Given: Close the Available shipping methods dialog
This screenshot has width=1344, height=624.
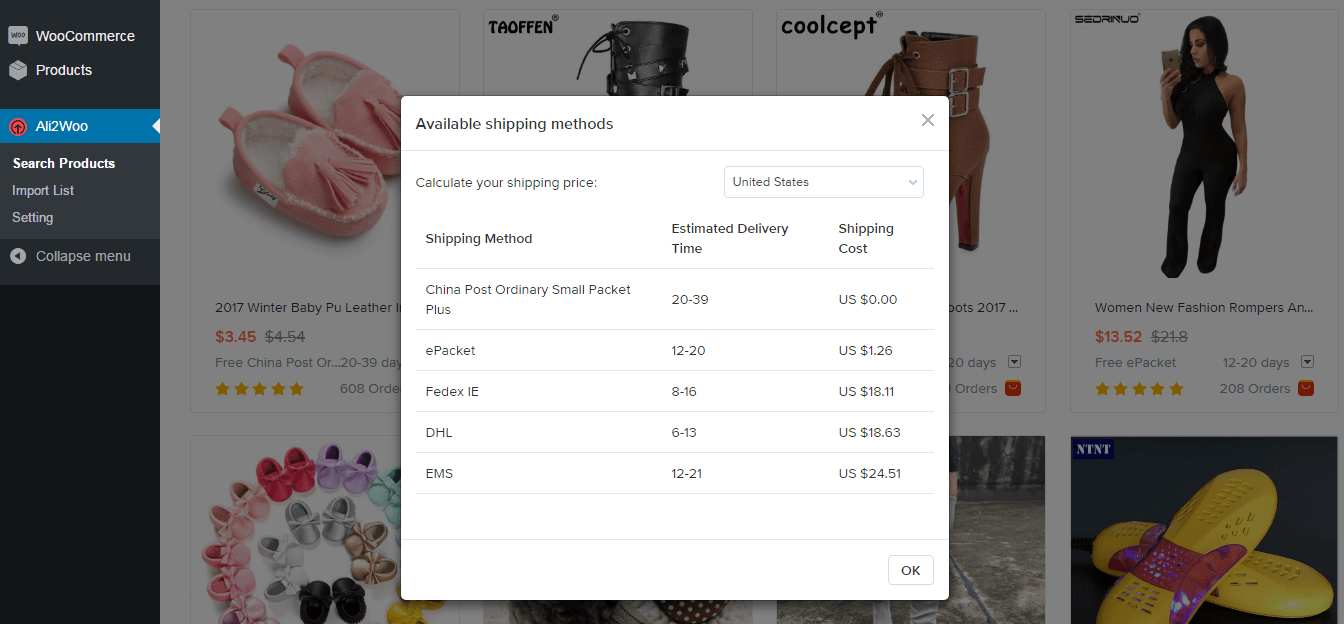Looking at the screenshot, I should (x=927, y=121).
